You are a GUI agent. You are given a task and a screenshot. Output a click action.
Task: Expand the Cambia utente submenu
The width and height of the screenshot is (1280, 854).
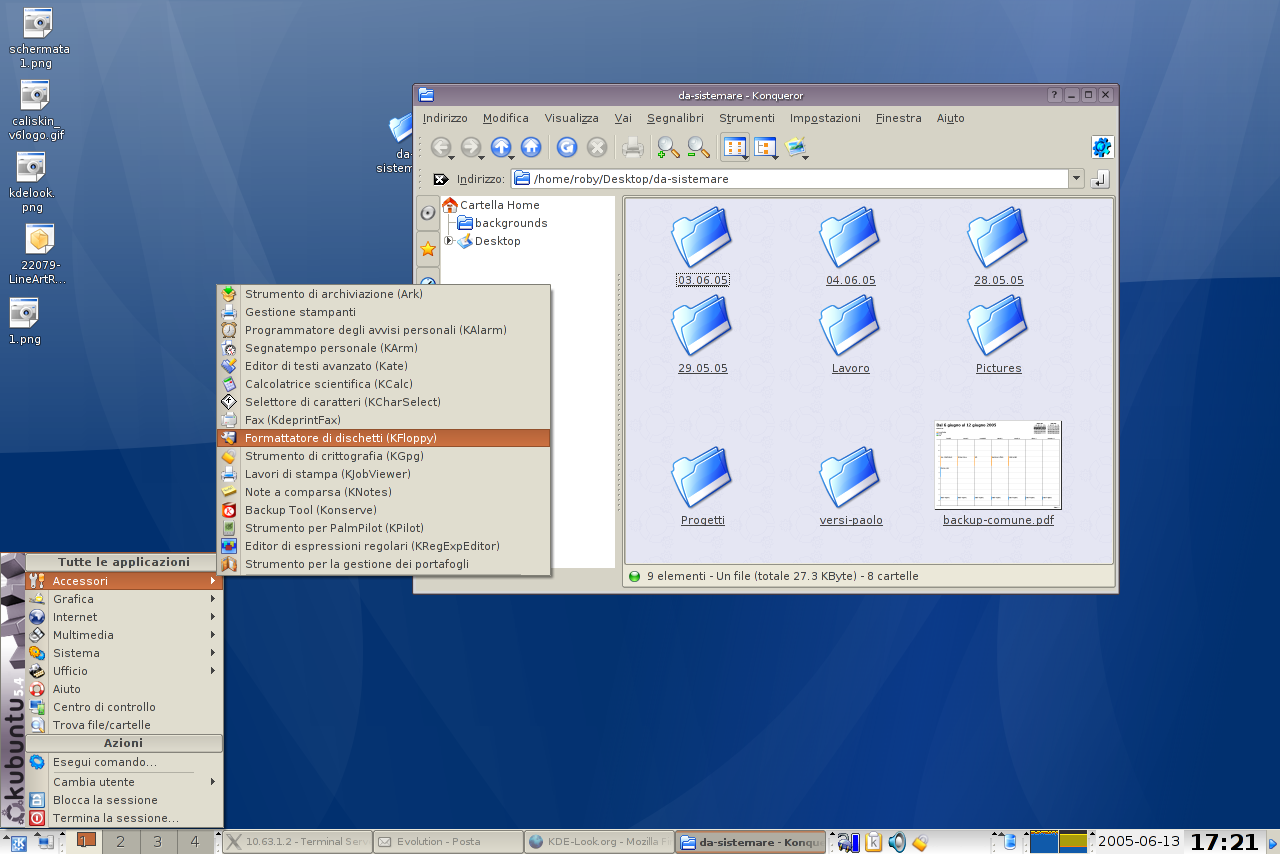(x=124, y=782)
